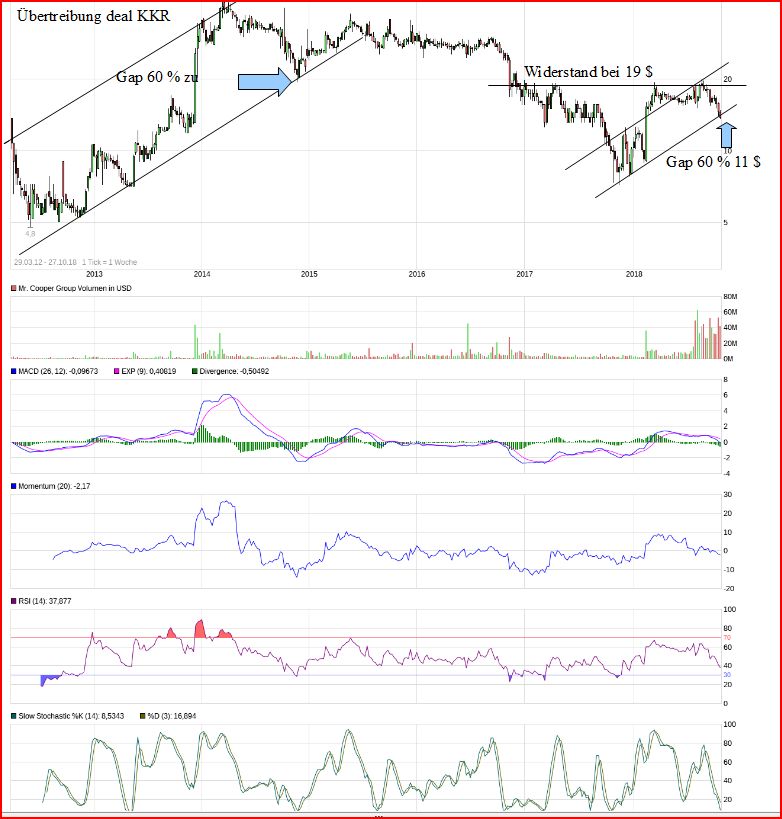Click the 80M volume axis label
The width and height of the screenshot is (782, 819).
730,297
